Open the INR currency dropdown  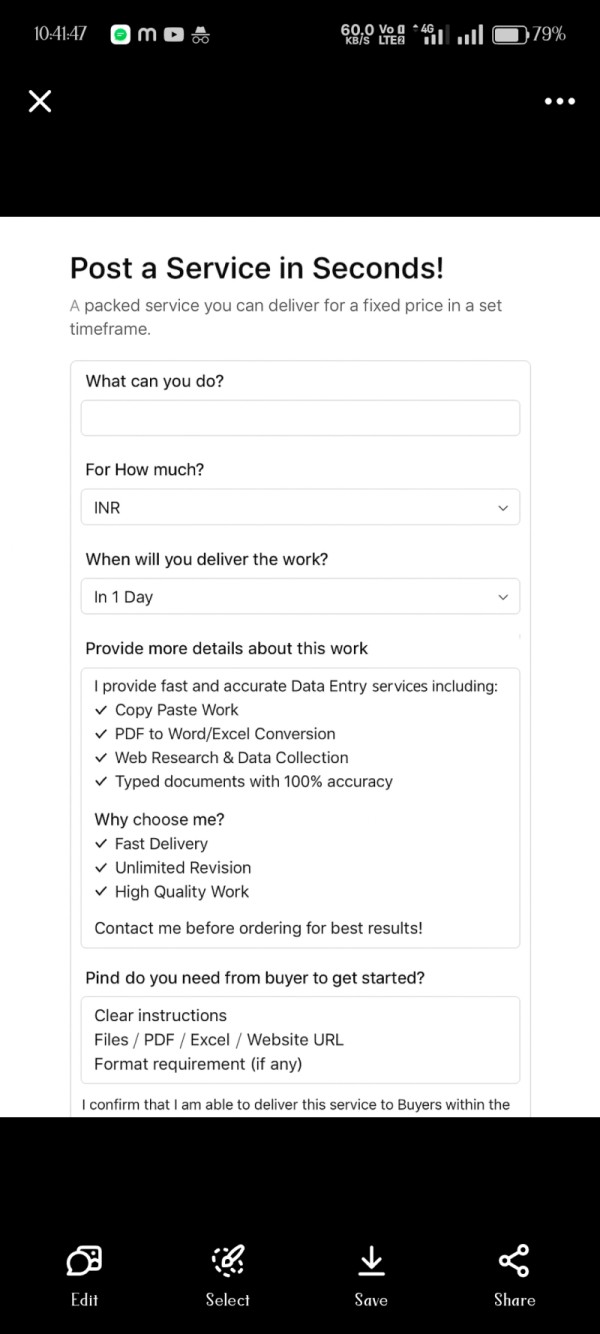coord(300,507)
